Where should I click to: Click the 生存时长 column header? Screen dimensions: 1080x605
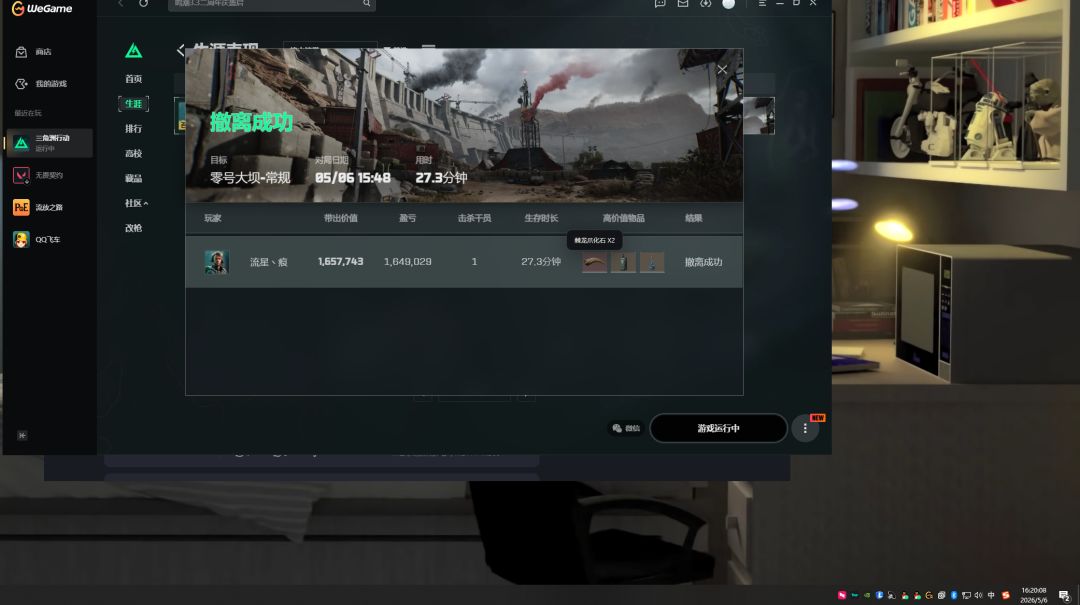(x=541, y=218)
